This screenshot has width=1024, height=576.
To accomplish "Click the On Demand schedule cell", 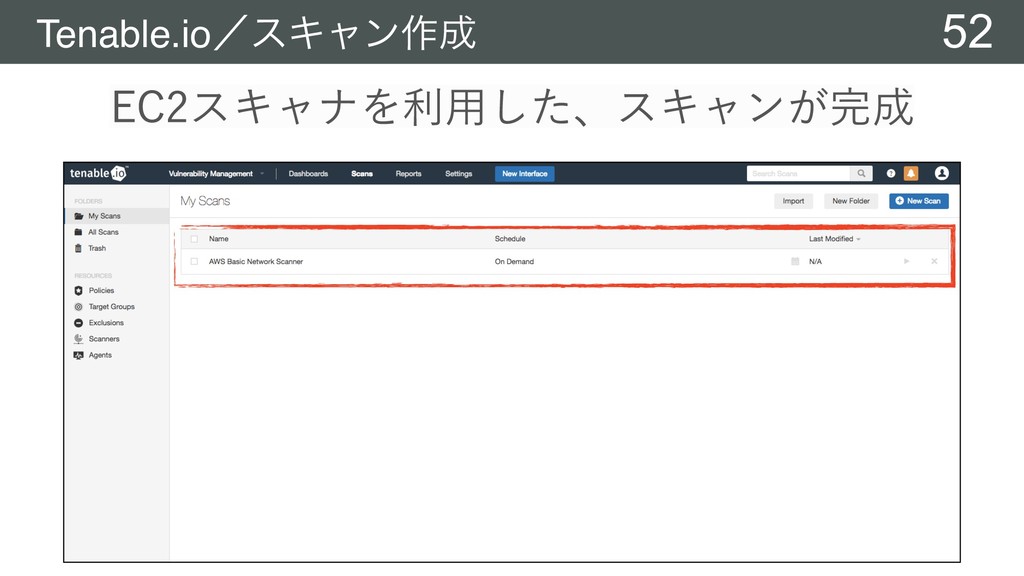I will (x=514, y=261).
